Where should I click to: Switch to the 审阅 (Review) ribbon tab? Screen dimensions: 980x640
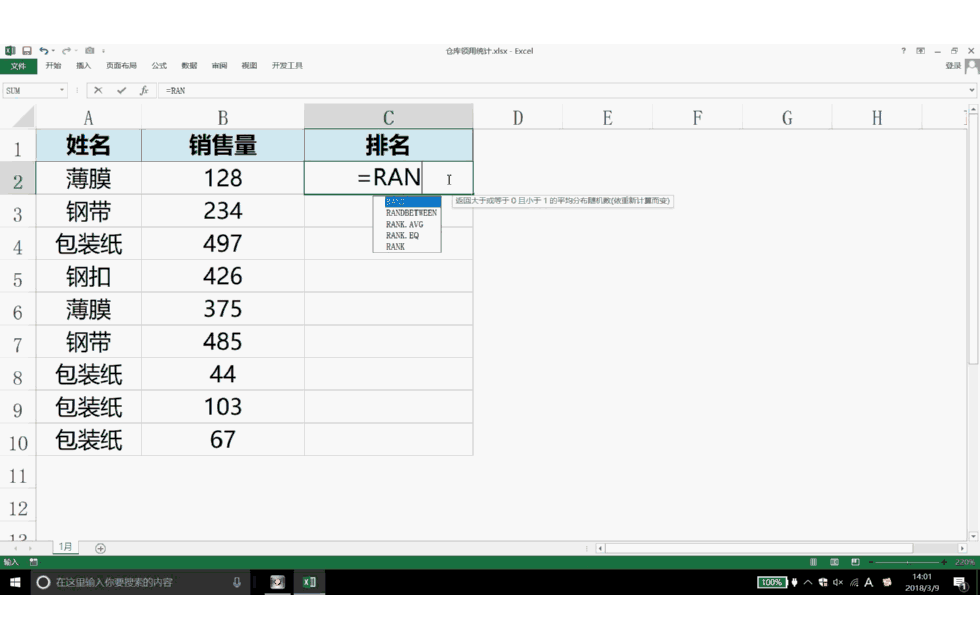[x=219, y=66]
